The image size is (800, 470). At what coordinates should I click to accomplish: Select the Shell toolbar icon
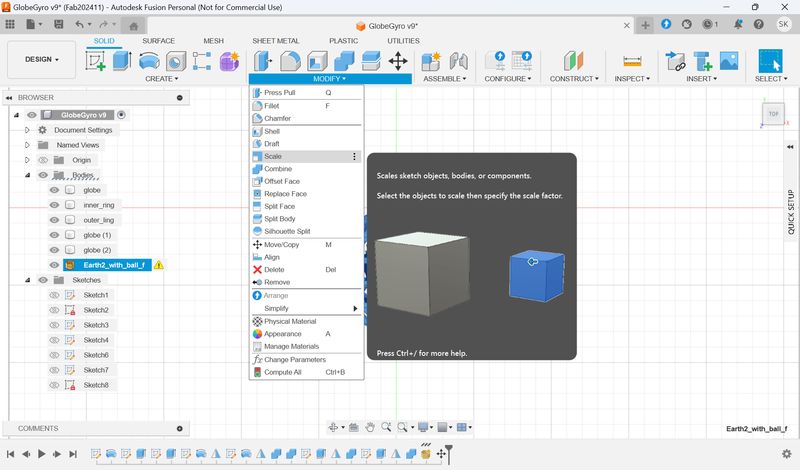(x=317, y=61)
